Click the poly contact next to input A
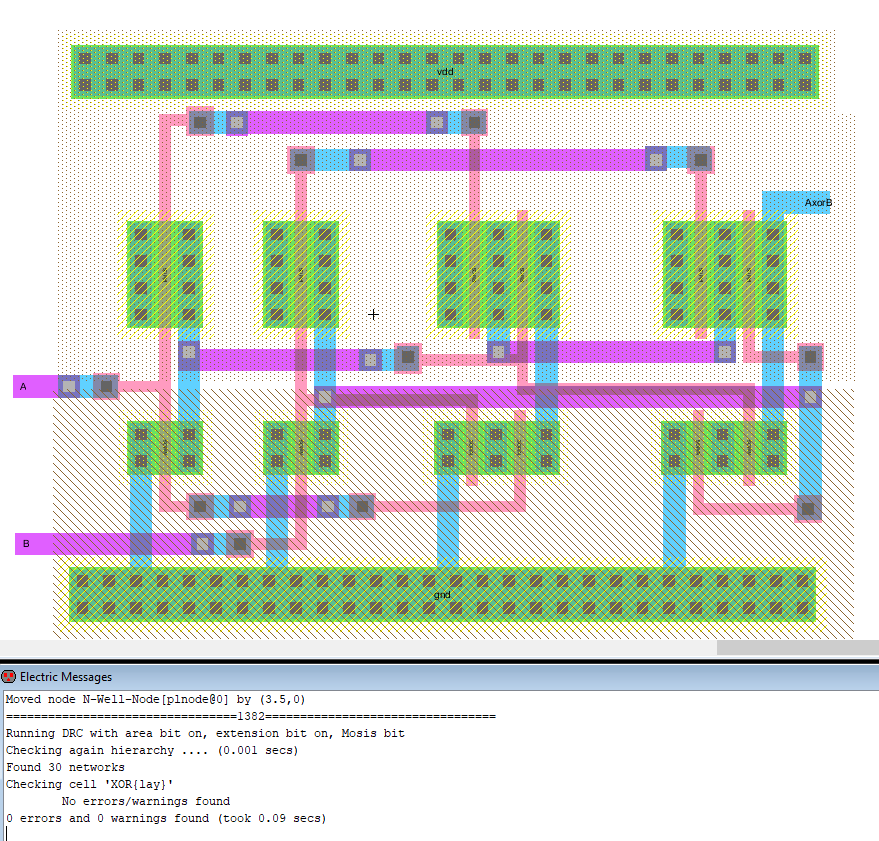879x841 pixels. [106, 386]
